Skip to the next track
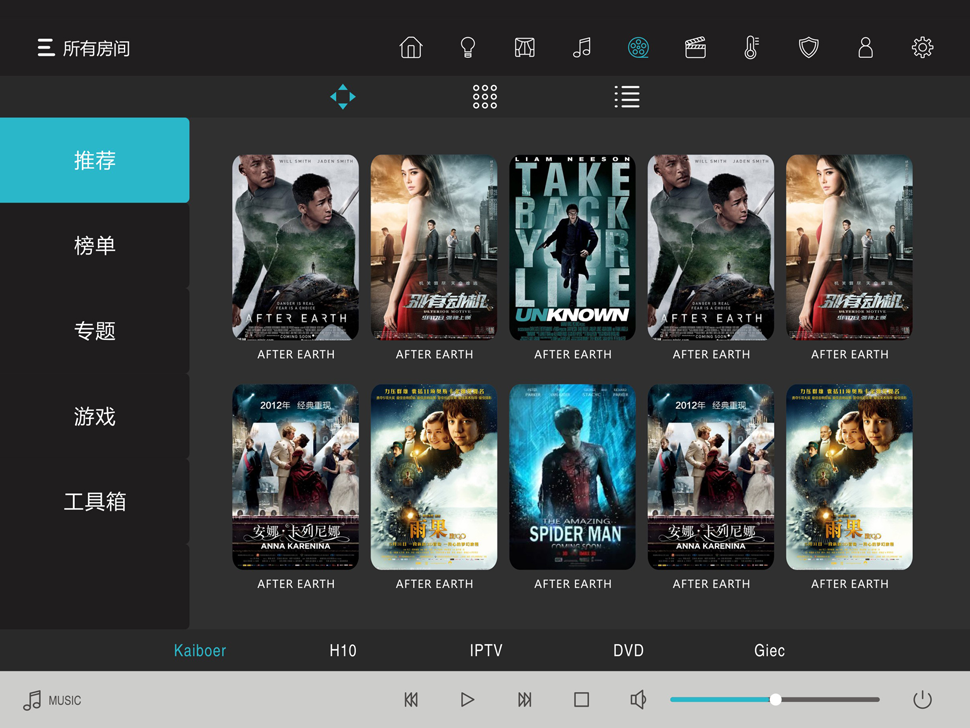The height and width of the screenshot is (728, 970). (x=525, y=700)
